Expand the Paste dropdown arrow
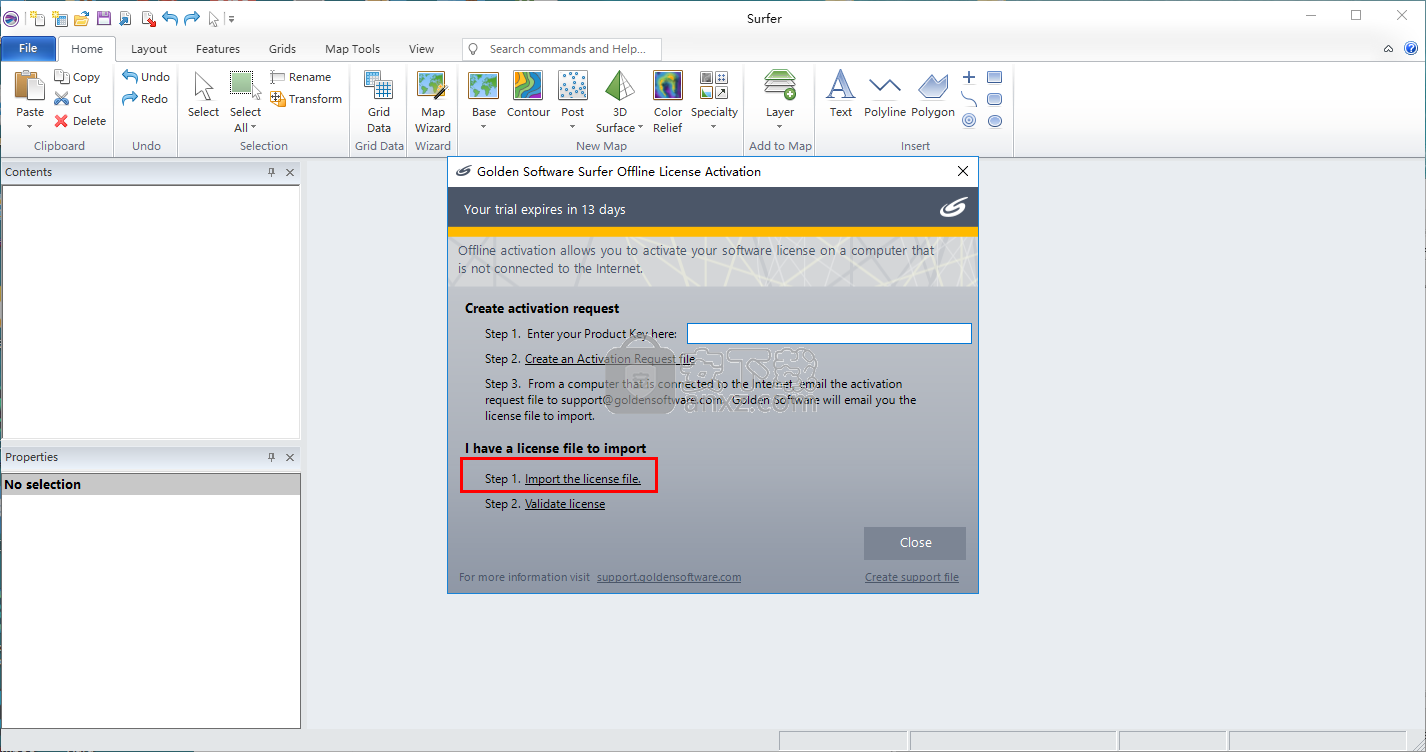 click(30, 126)
